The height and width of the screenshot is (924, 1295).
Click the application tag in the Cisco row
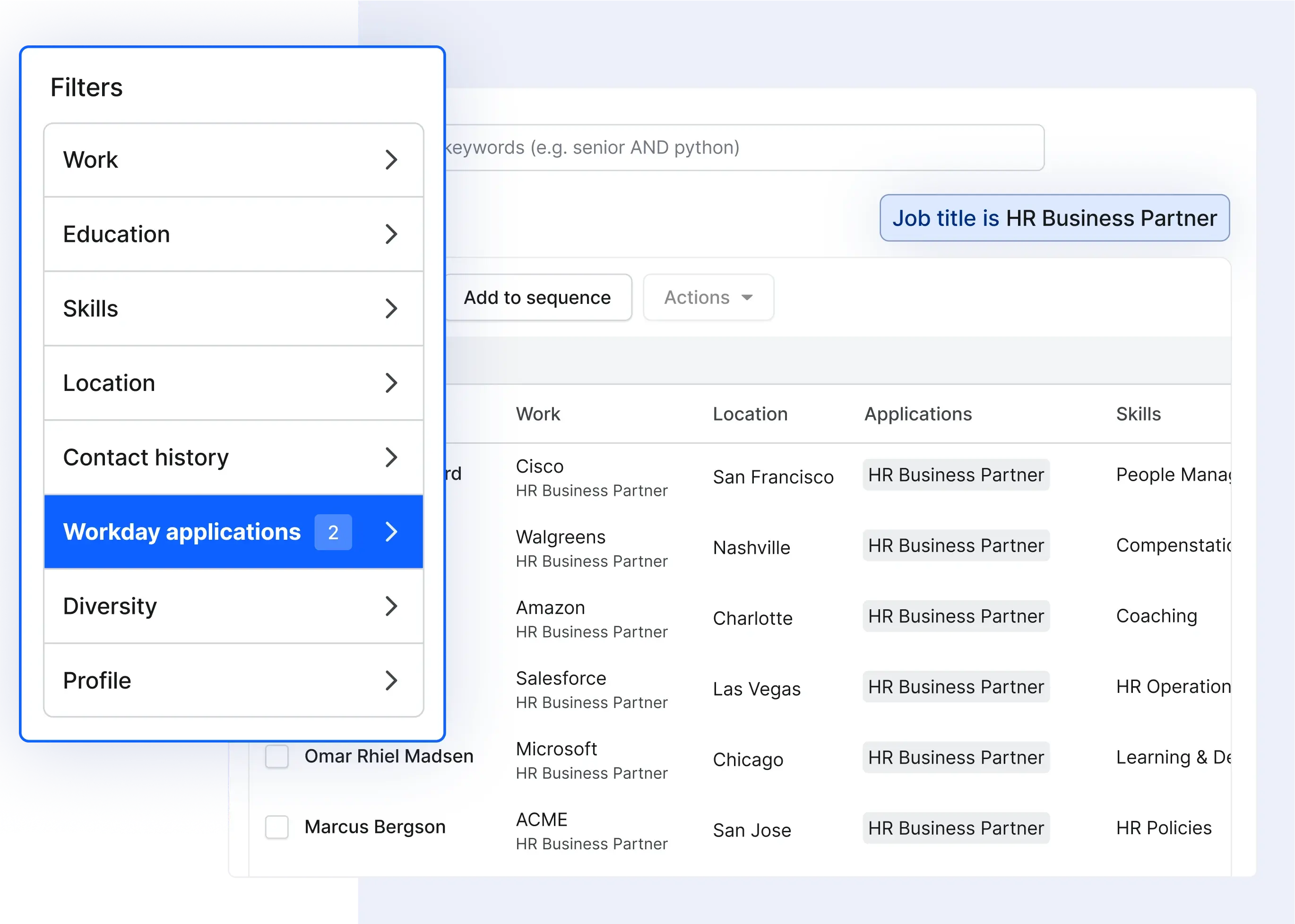[956, 475]
